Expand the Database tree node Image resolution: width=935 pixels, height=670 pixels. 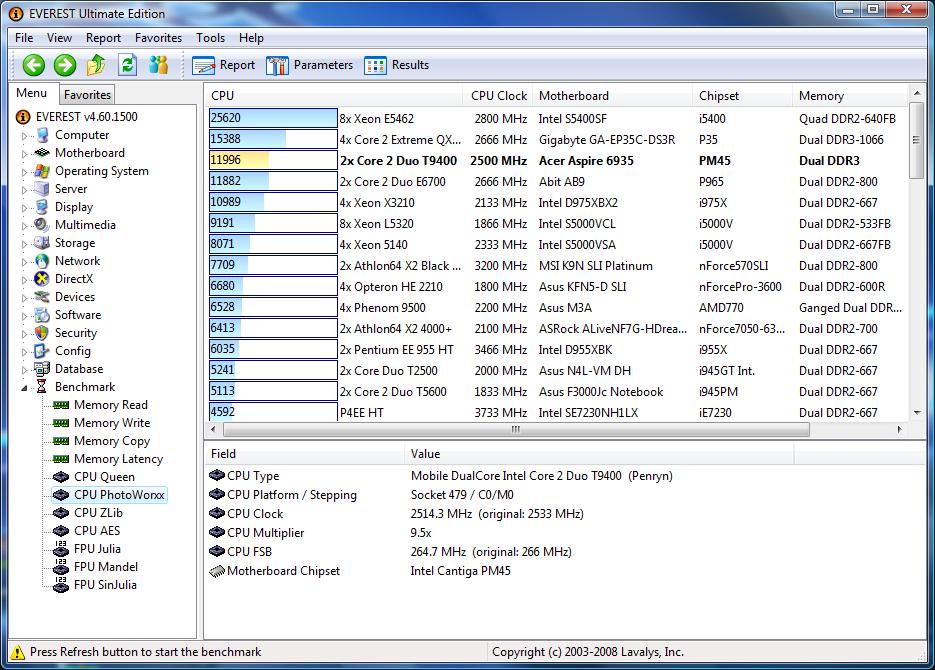pos(24,370)
